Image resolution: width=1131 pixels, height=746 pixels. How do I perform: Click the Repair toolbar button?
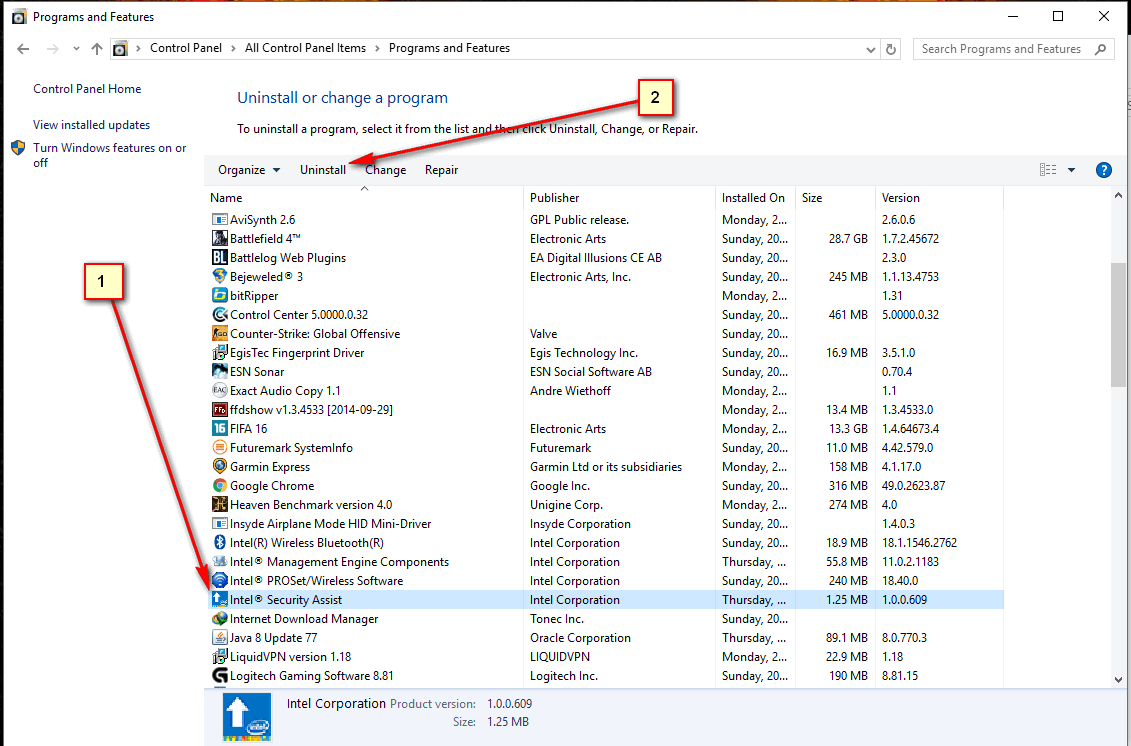pyautogui.click(x=441, y=170)
